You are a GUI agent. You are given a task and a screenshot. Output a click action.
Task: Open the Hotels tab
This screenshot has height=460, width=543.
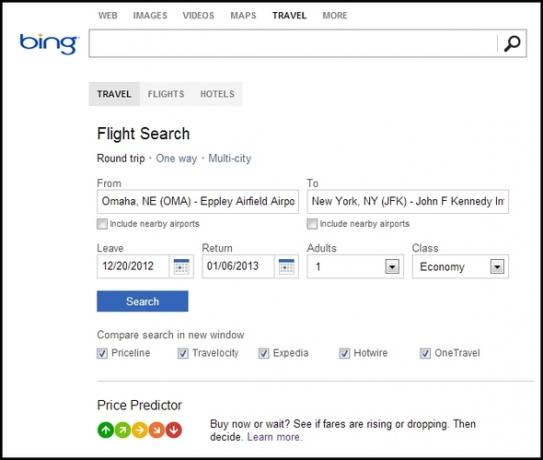point(217,94)
